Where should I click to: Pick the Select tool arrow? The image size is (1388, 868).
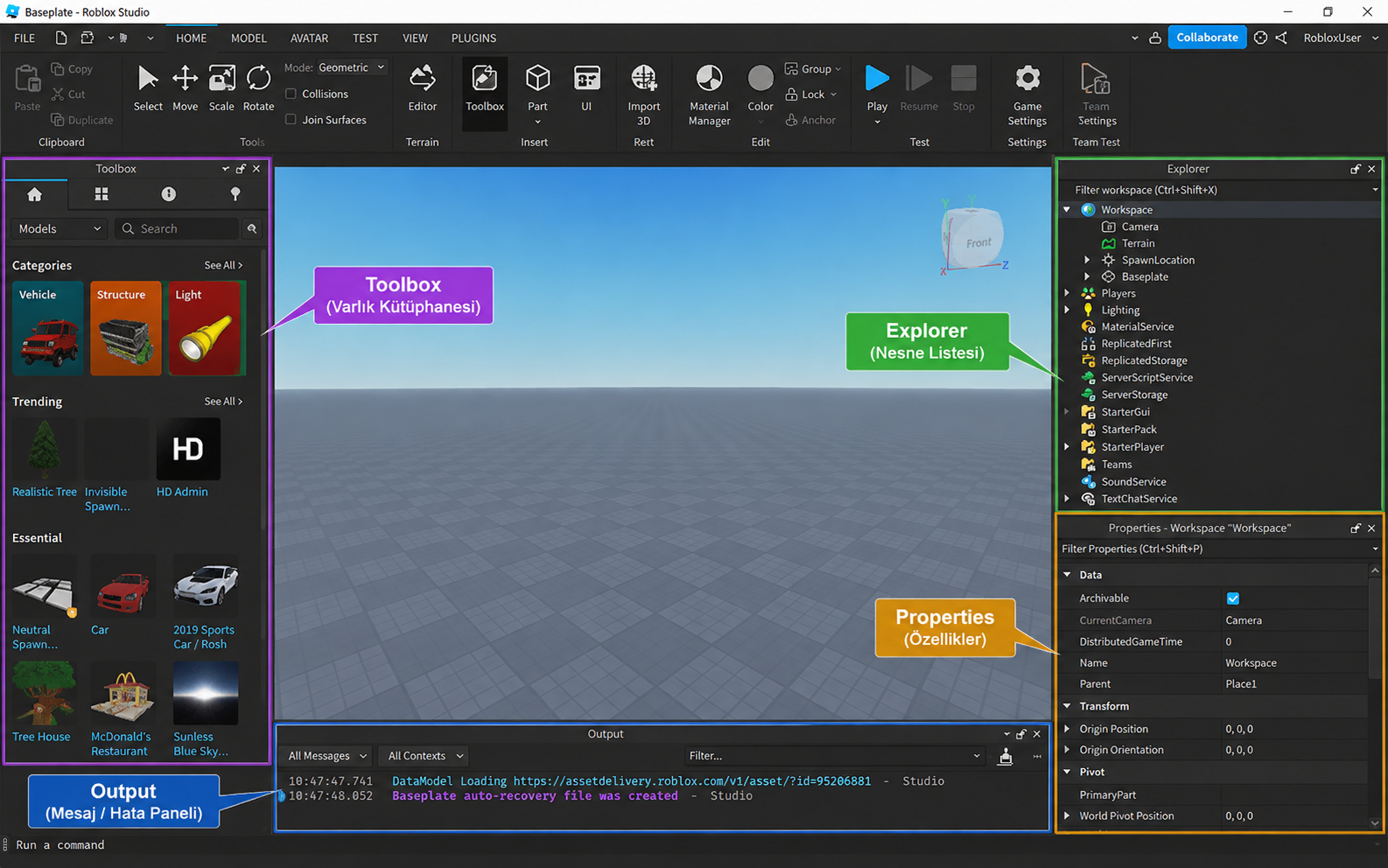148,88
